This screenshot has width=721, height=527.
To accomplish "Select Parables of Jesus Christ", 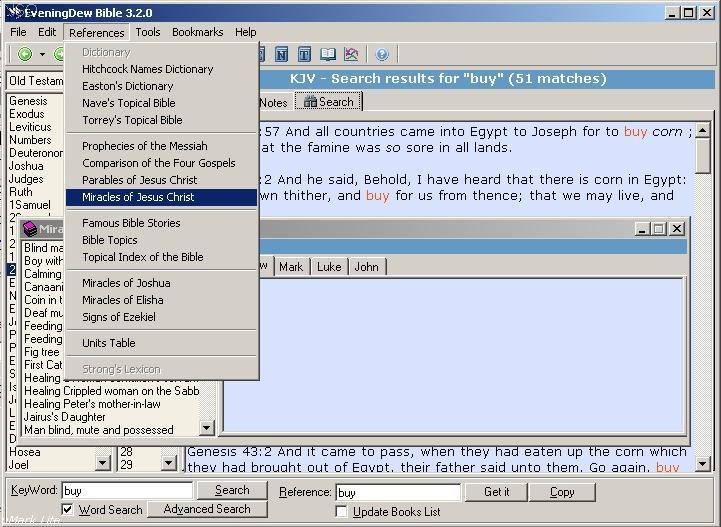I will point(161,180).
